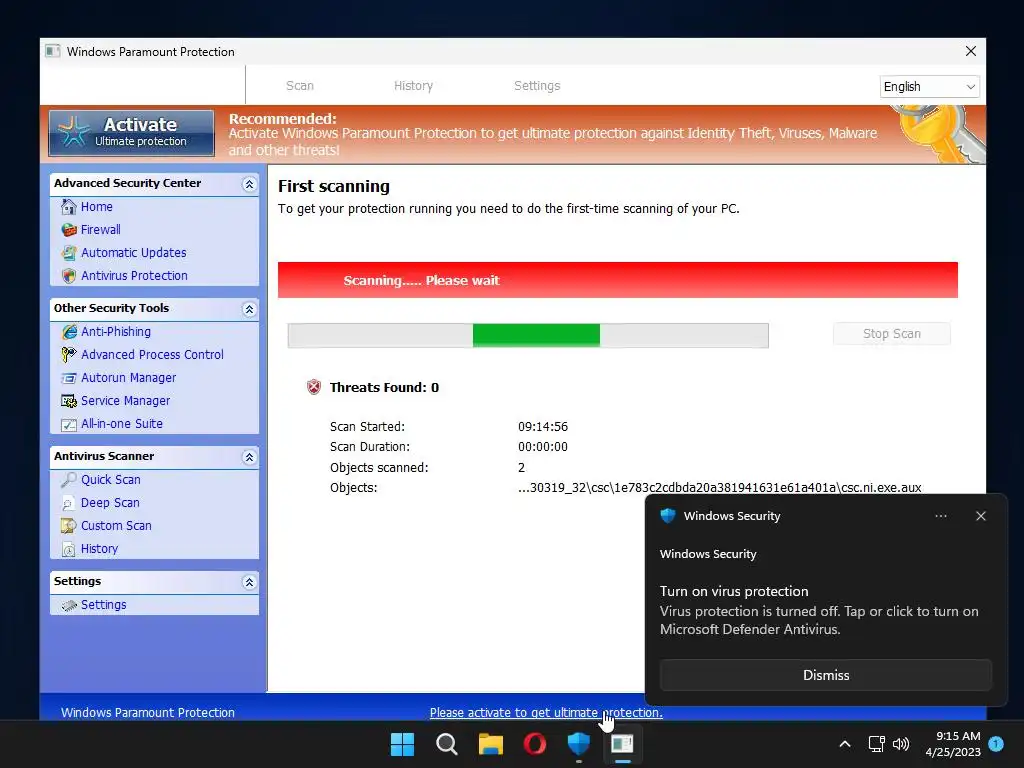Launch Opera browser from taskbar
Screen dimensions: 1024x768
[535, 744]
